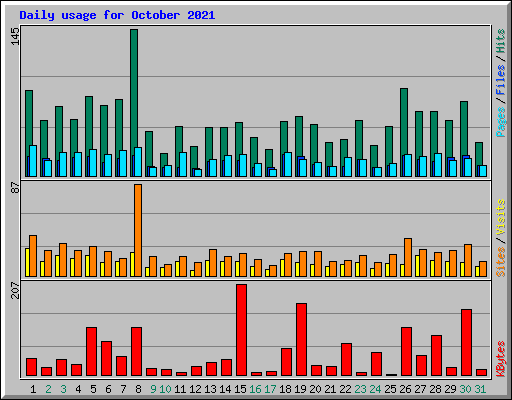The width and height of the screenshot is (512, 400).
Task: Click day label 9 on the x-axis
Action: click(153, 389)
